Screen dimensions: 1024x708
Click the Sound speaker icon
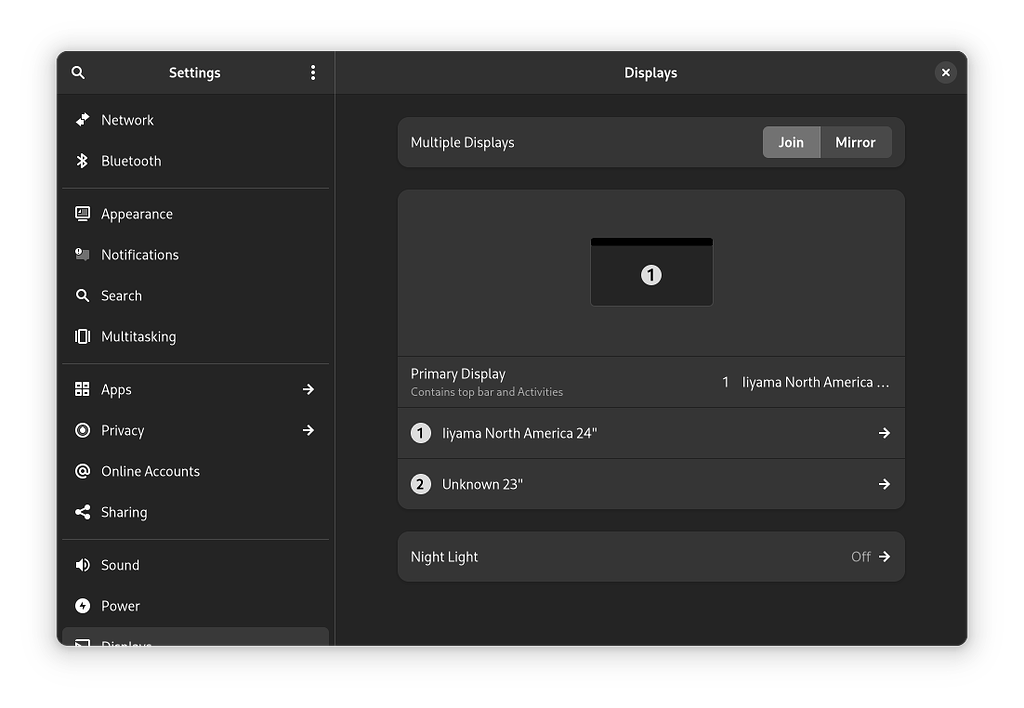pyautogui.click(x=83, y=565)
